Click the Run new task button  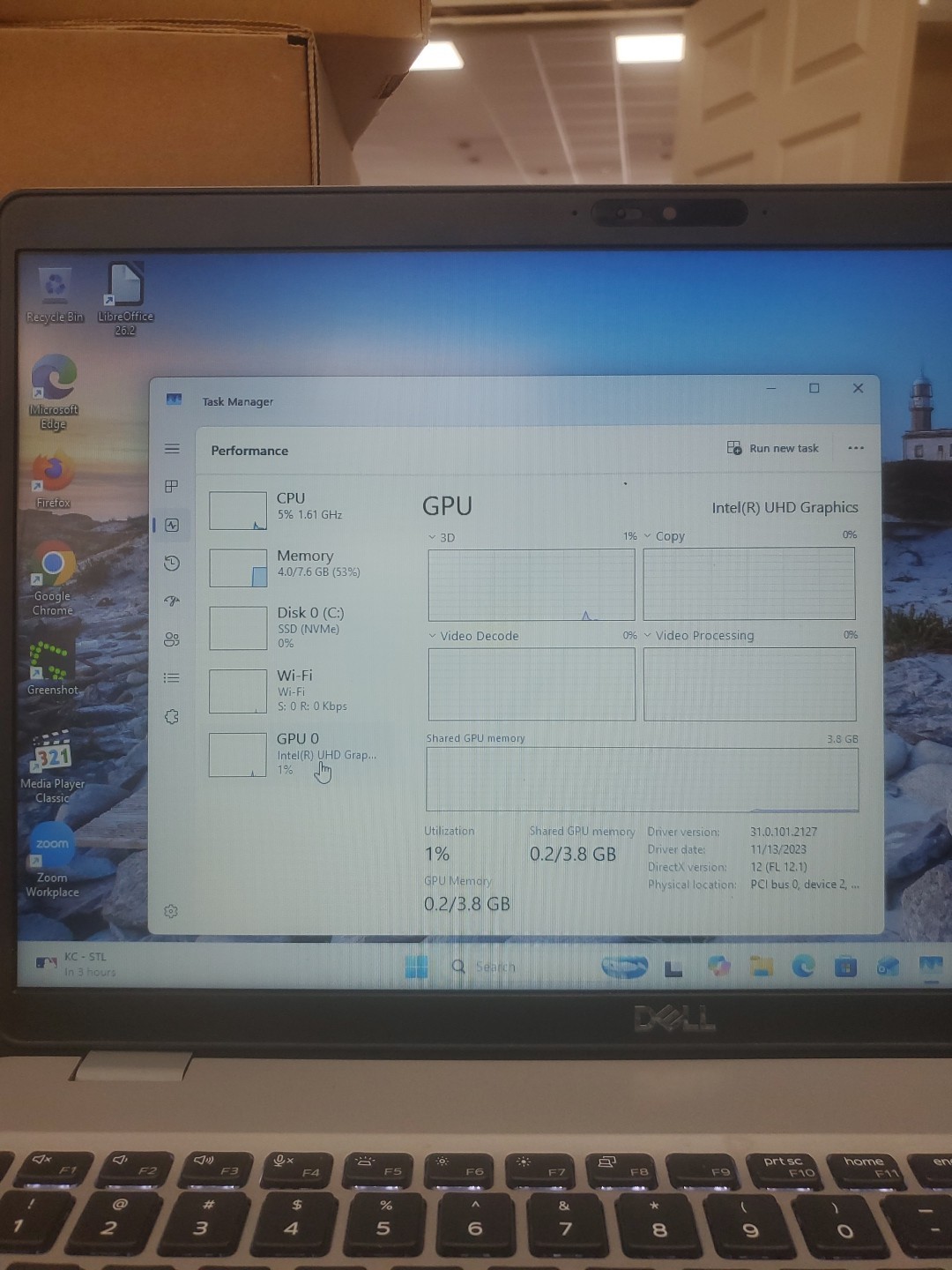773,448
